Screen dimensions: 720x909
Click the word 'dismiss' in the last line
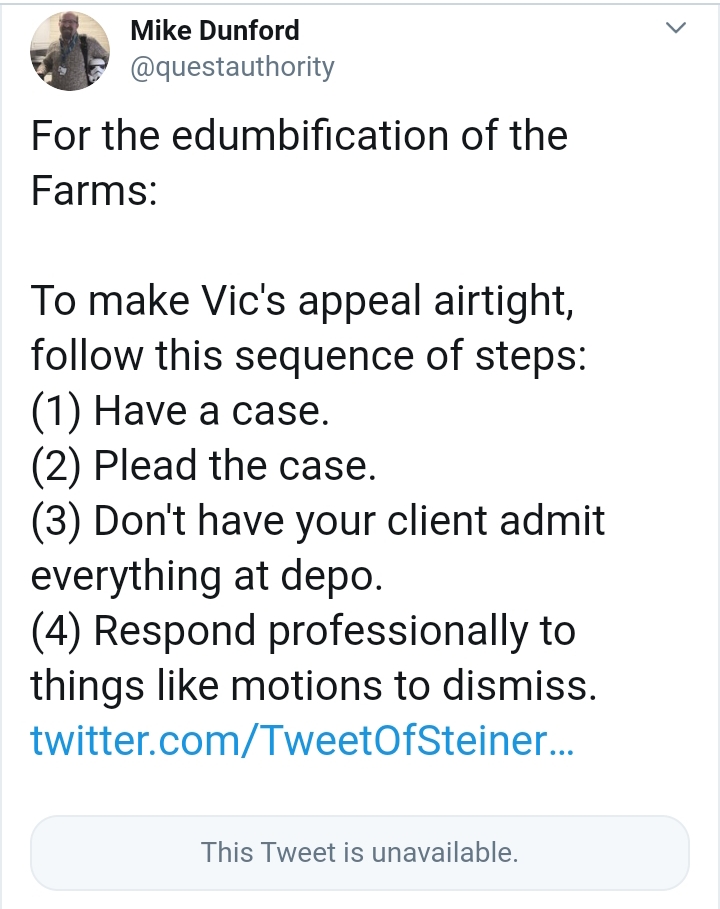pyautogui.click(x=515, y=686)
